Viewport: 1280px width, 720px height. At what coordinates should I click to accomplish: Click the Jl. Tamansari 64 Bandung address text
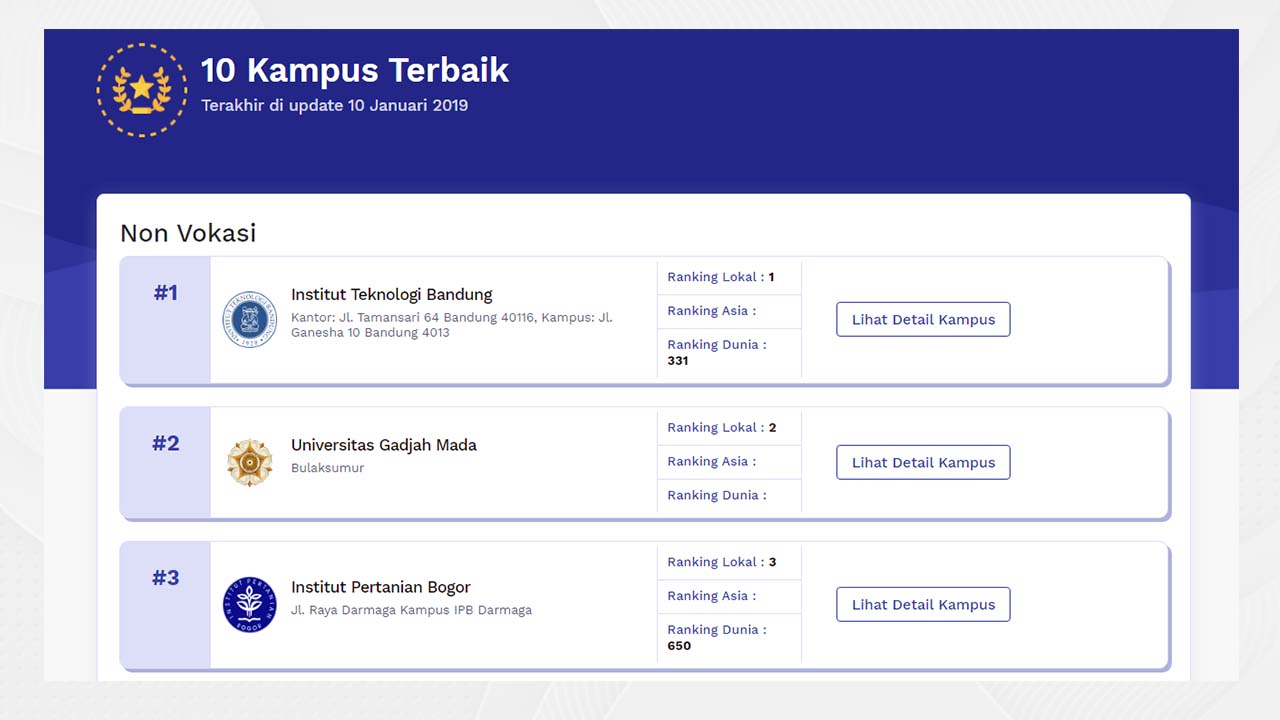452,325
